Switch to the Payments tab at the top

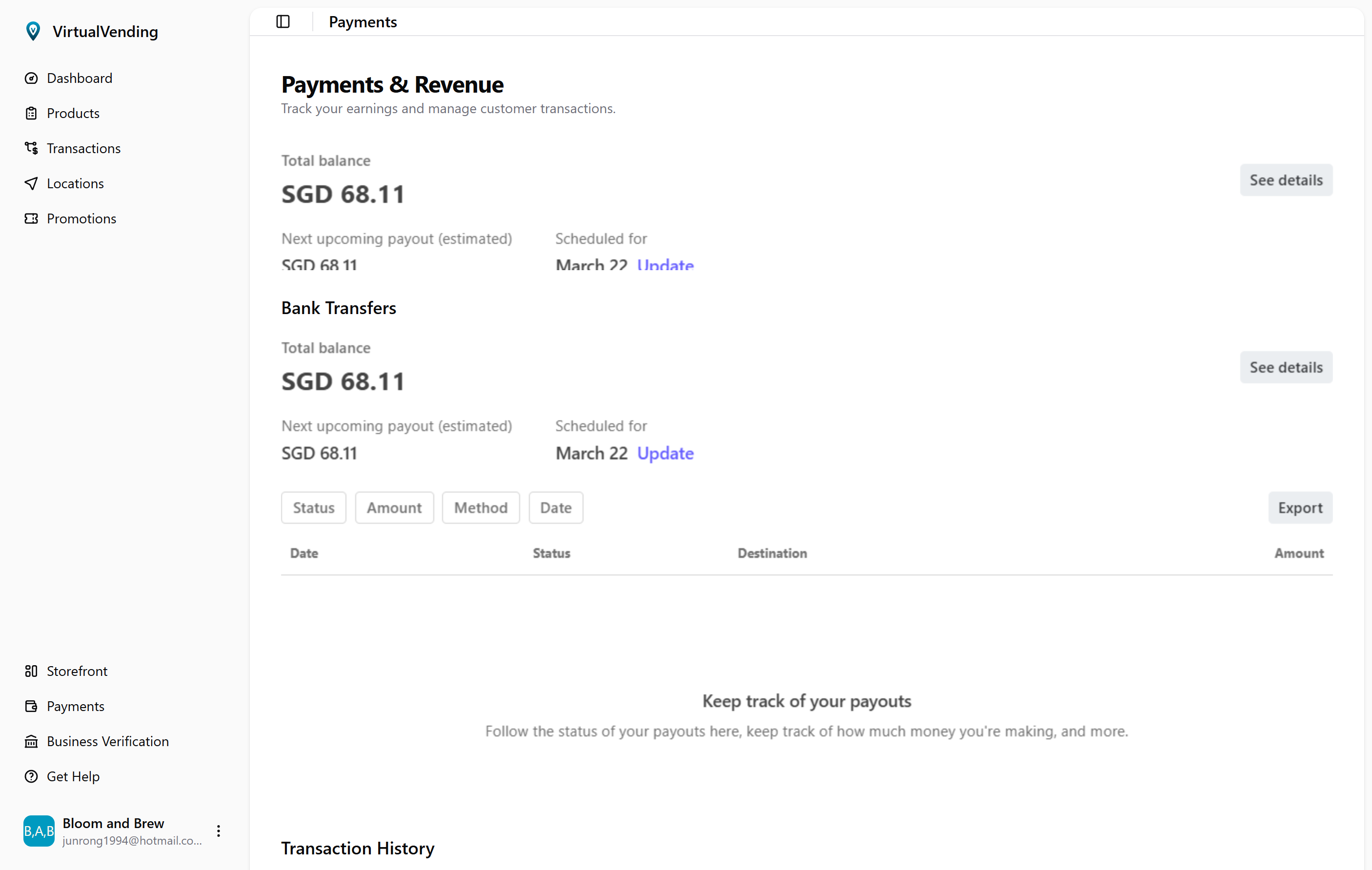pos(363,21)
